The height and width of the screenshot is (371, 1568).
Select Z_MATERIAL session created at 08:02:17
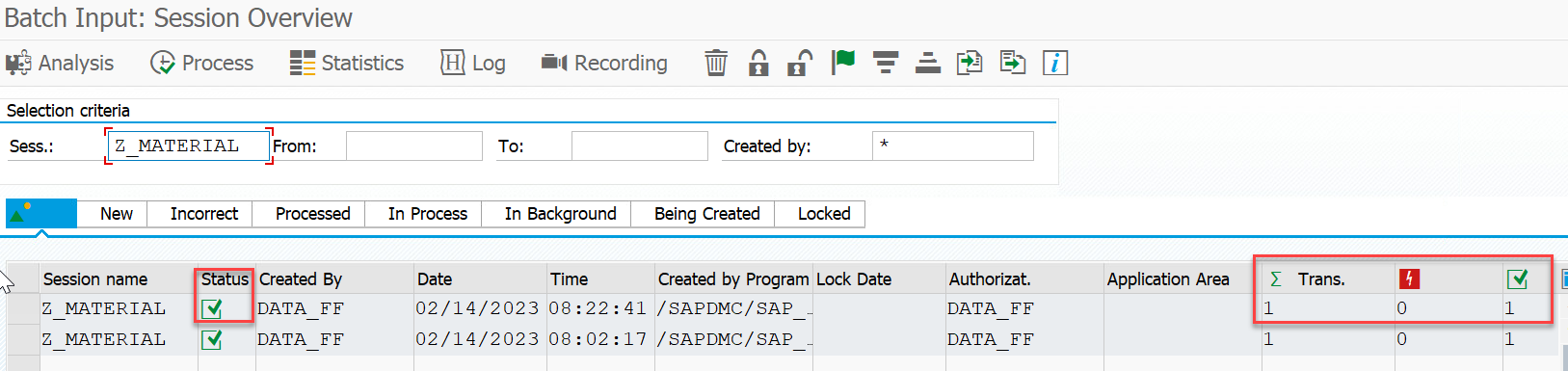pos(103,339)
